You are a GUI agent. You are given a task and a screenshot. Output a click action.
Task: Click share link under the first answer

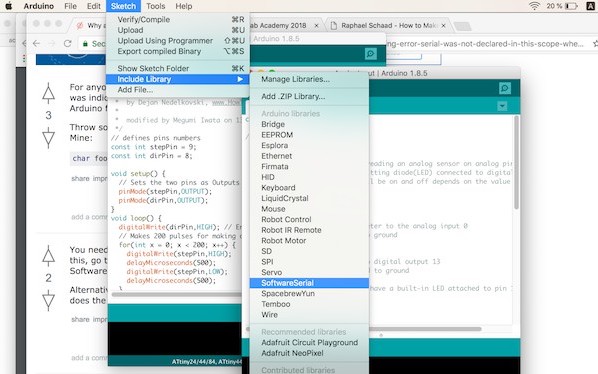(80, 178)
